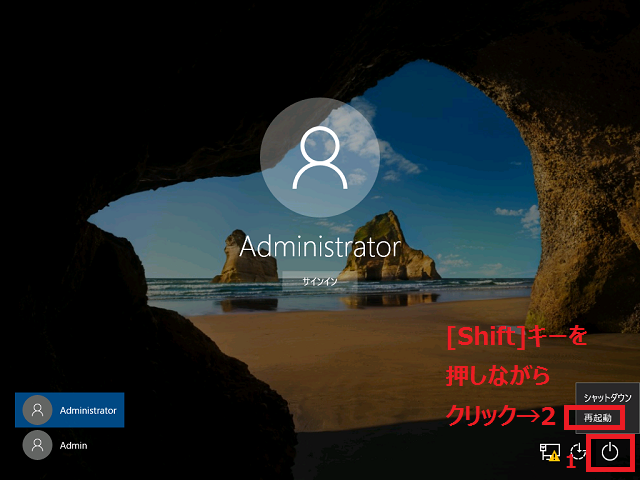Viewport: 640px width, 480px height.
Task: Select the Admin account in user list
Action: (x=69, y=445)
